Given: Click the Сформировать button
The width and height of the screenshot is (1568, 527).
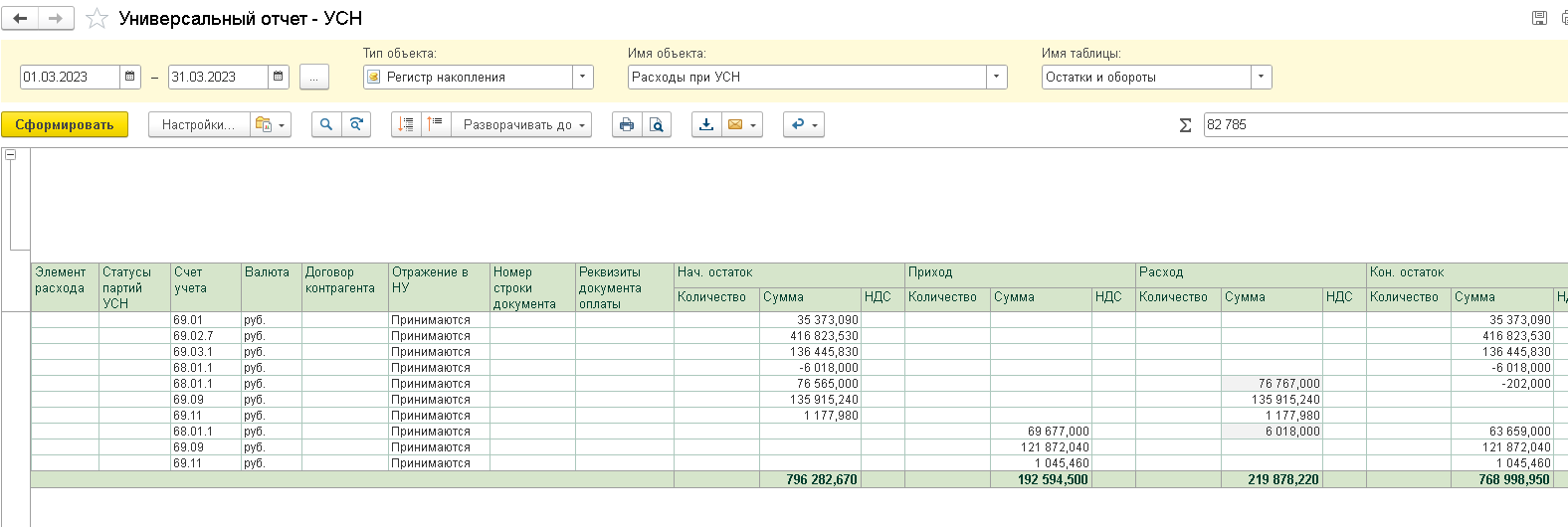Looking at the screenshot, I should point(65,124).
